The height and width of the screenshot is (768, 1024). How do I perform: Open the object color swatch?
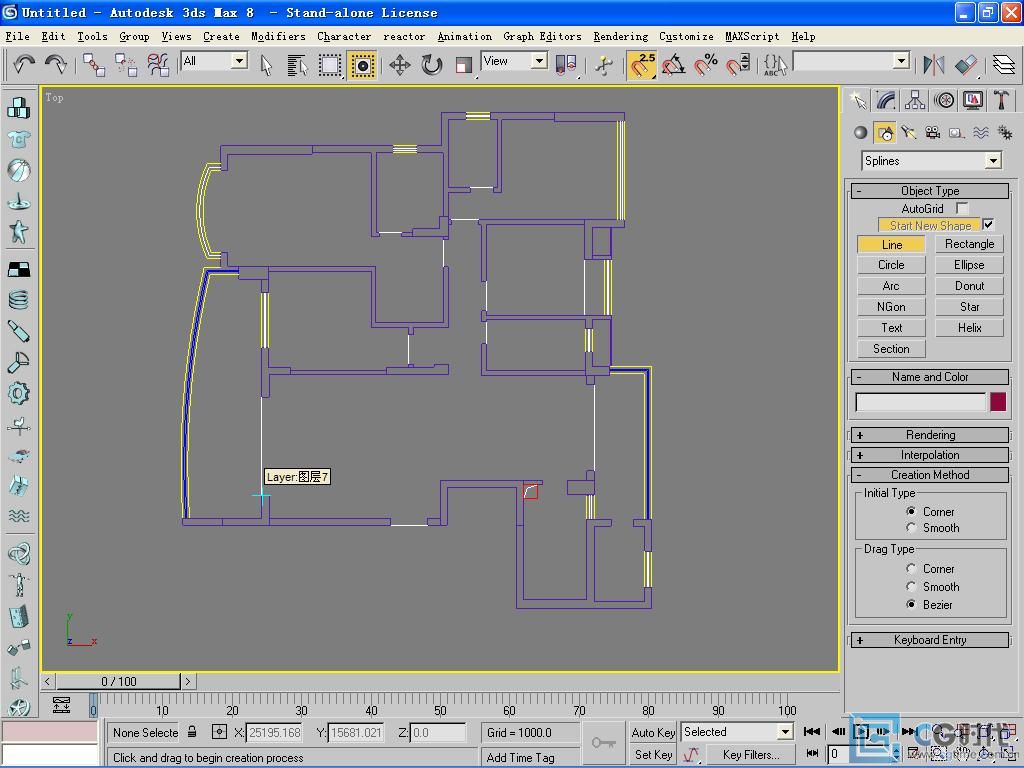coord(998,402)
